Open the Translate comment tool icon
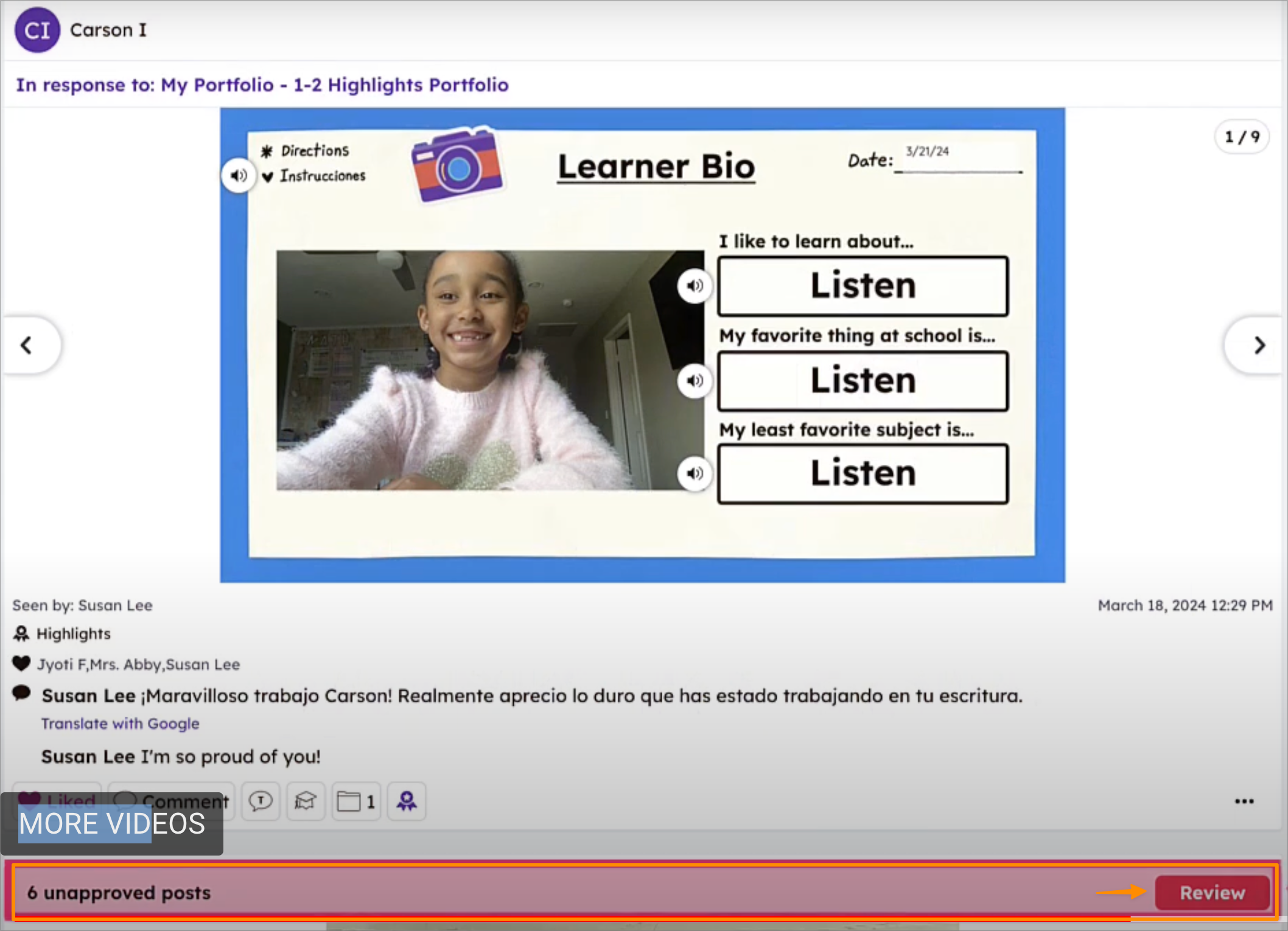Image resolution: width=1288 pixels, height=931 pixels. (x=261, y=801)
